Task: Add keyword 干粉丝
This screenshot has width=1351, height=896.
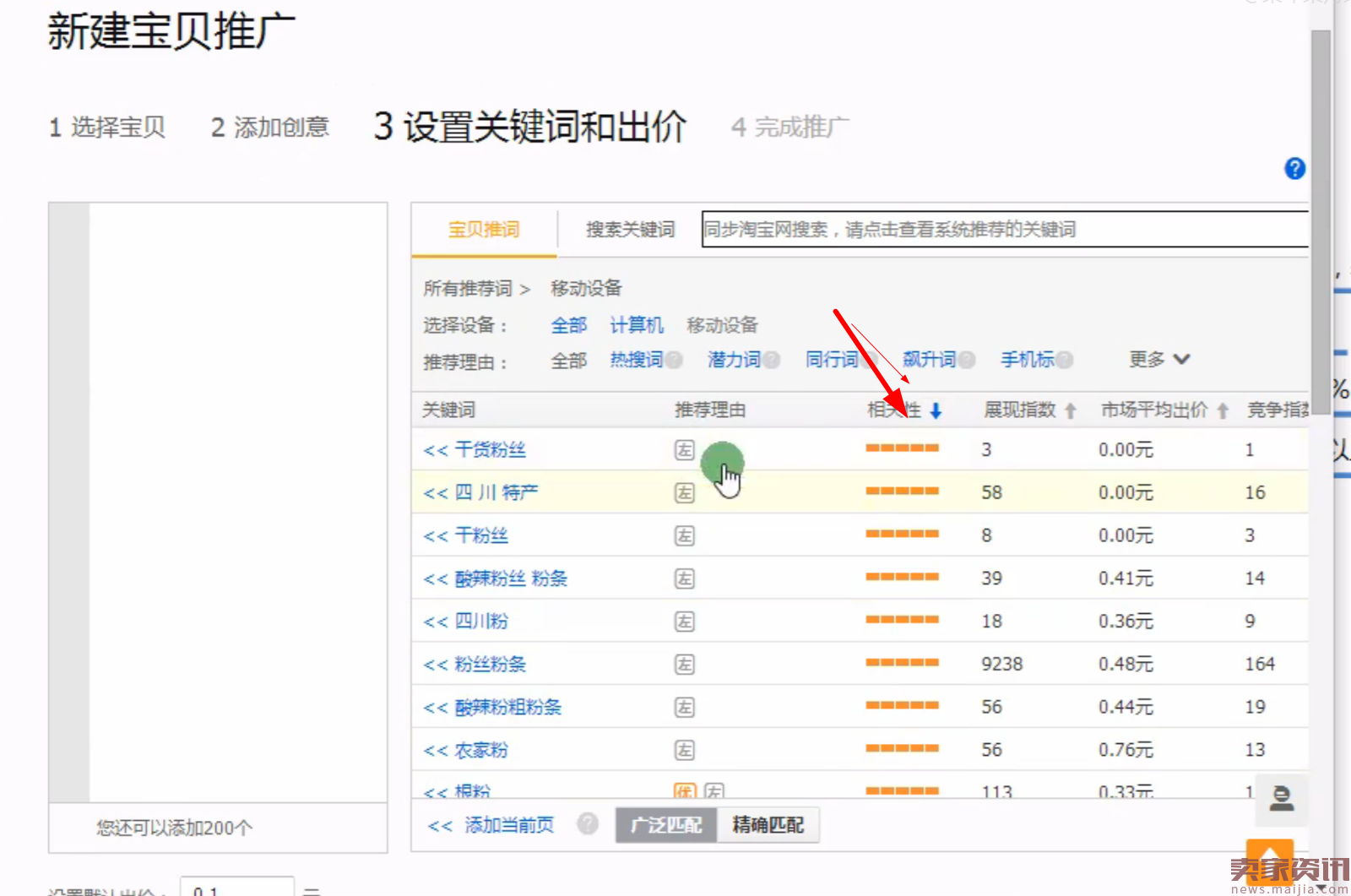Action: click(x=466, y=535)
